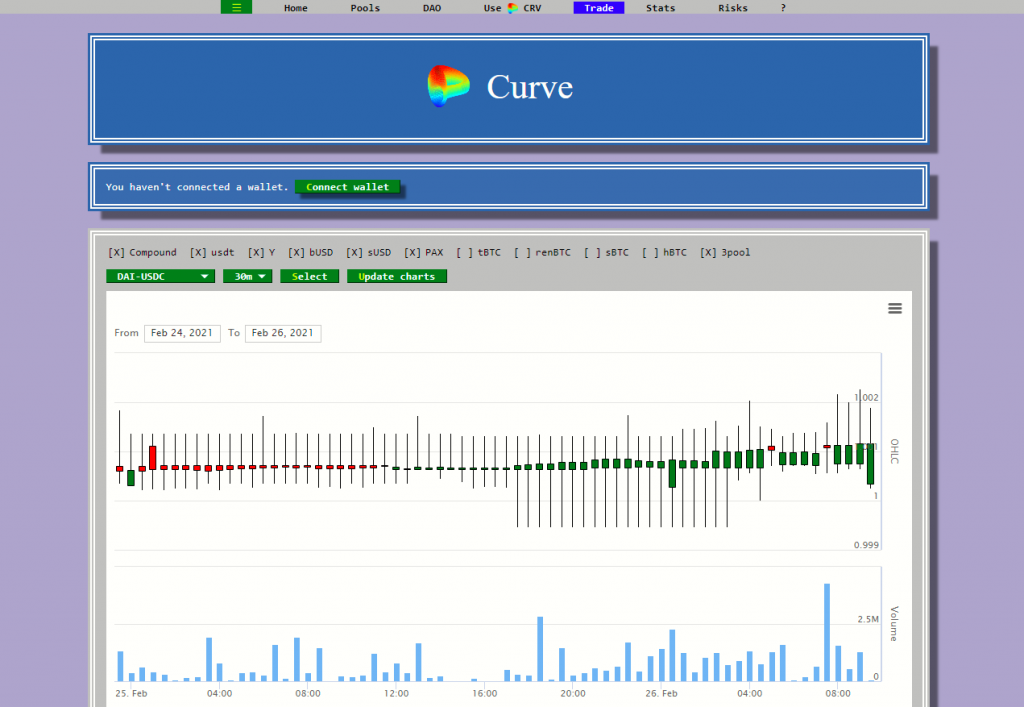This screenshot has height=707, width=1024.
Task: Click the Curve logo in the banner
Action: 448,87
